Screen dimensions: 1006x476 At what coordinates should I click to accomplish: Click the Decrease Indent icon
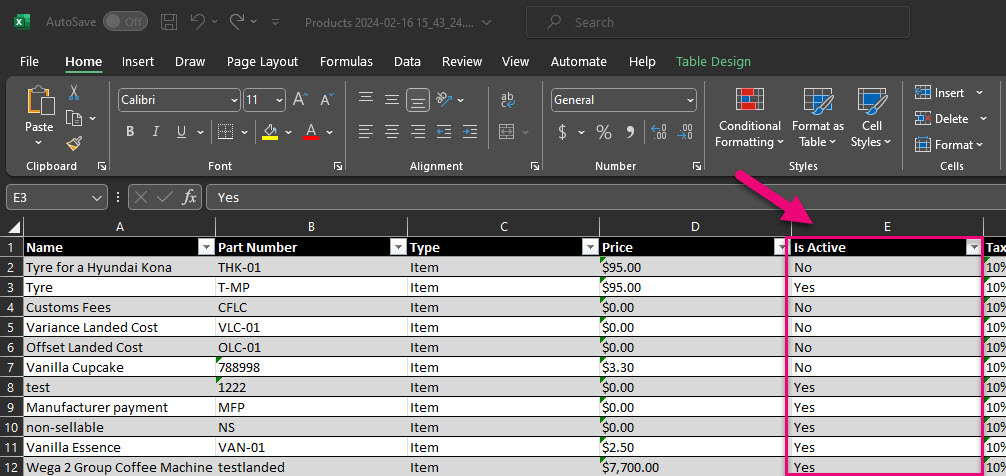tap(444, 132)
